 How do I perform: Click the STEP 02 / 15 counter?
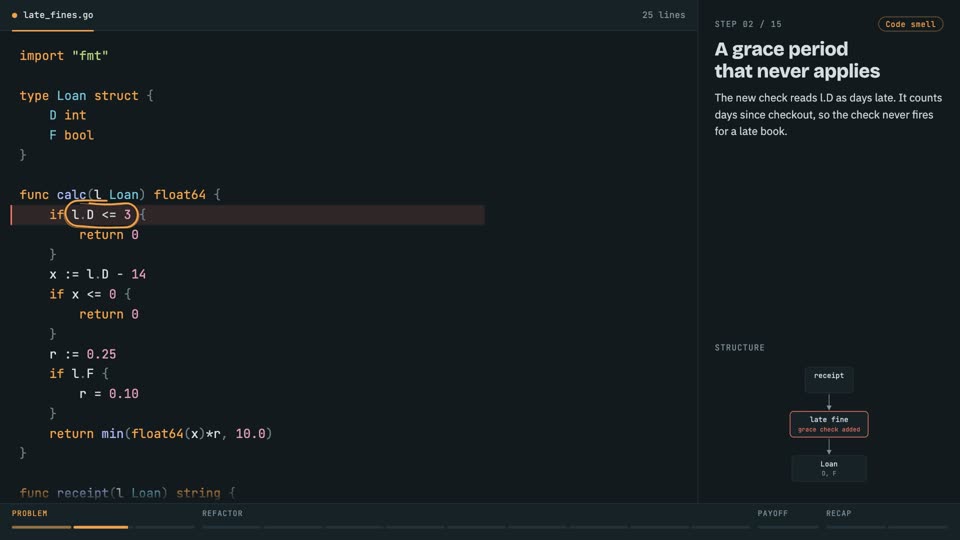pyautogui.click(x=748, y=24)
